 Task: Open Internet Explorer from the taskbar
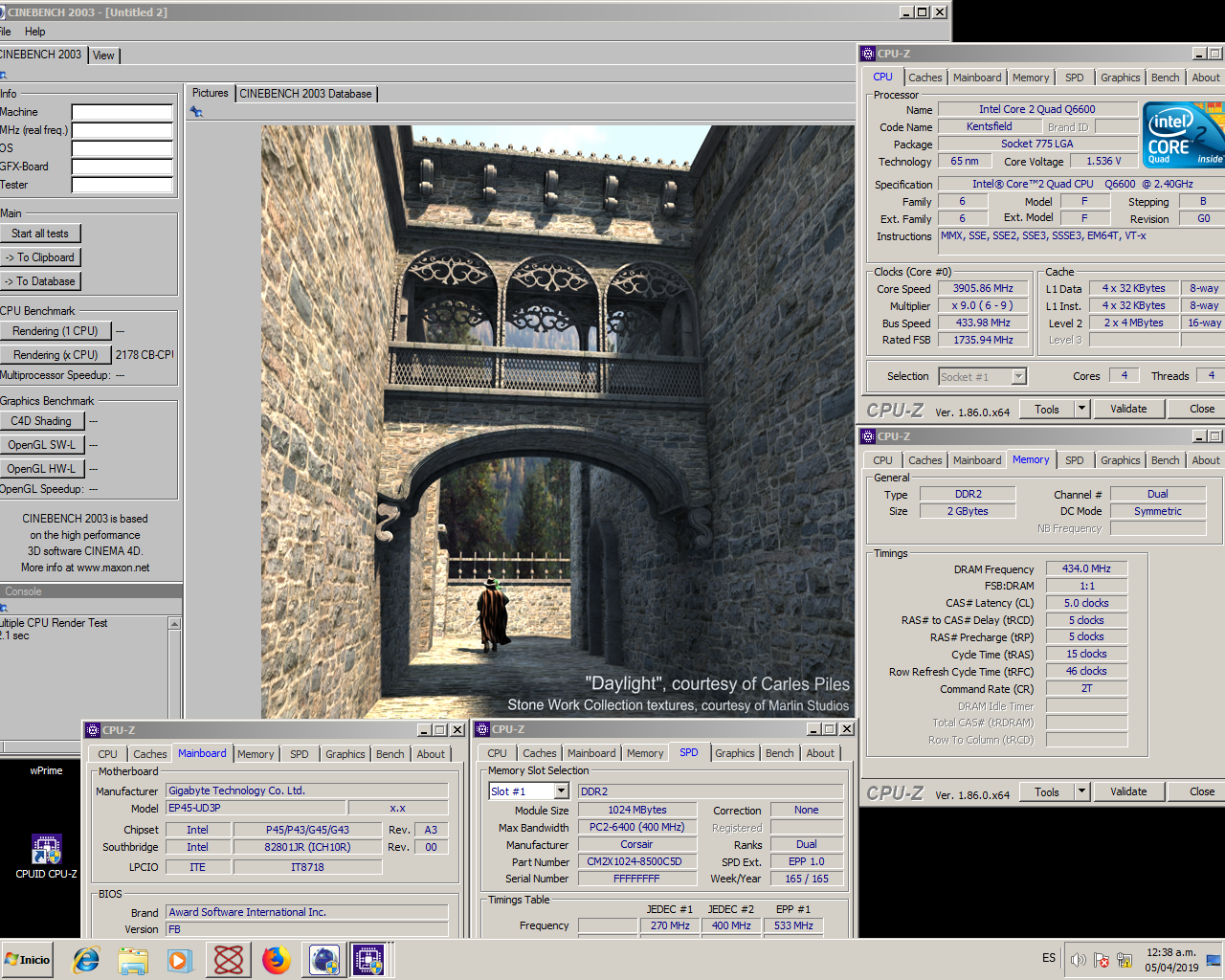[x=86, y=960]
